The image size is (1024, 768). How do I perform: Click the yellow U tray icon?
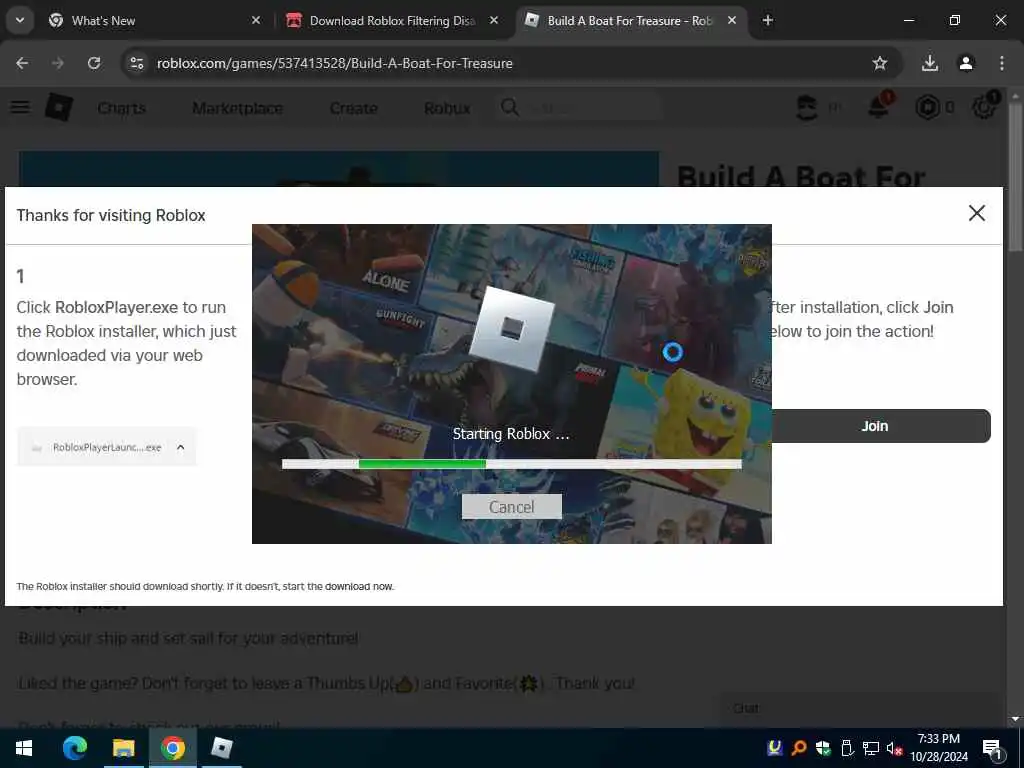click(x=775, y=747)
